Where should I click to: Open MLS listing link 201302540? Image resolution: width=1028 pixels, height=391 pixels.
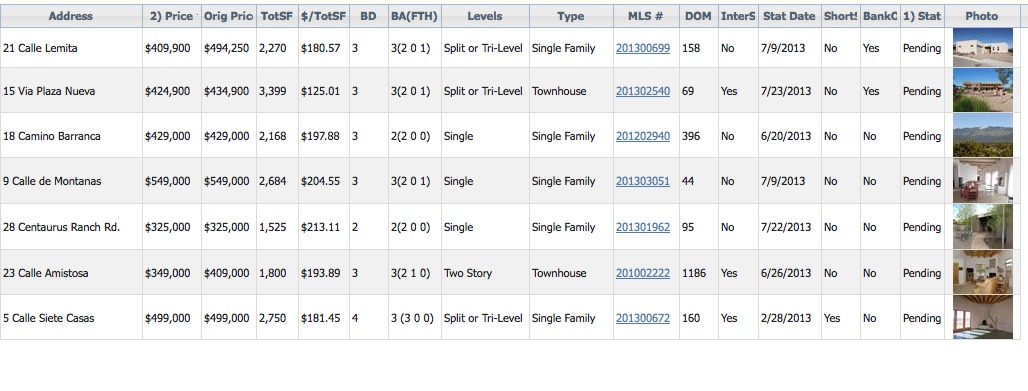click(642, 91)
